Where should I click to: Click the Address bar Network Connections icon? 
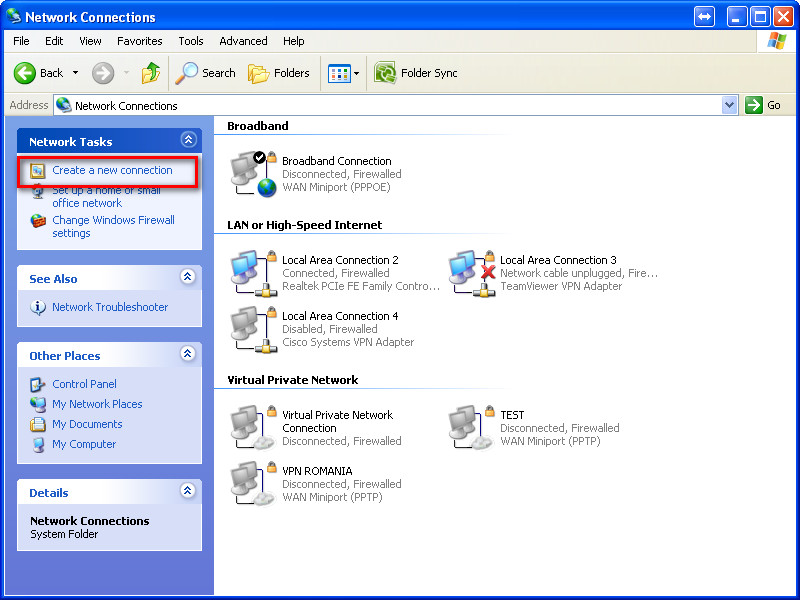tap(64, 105)
